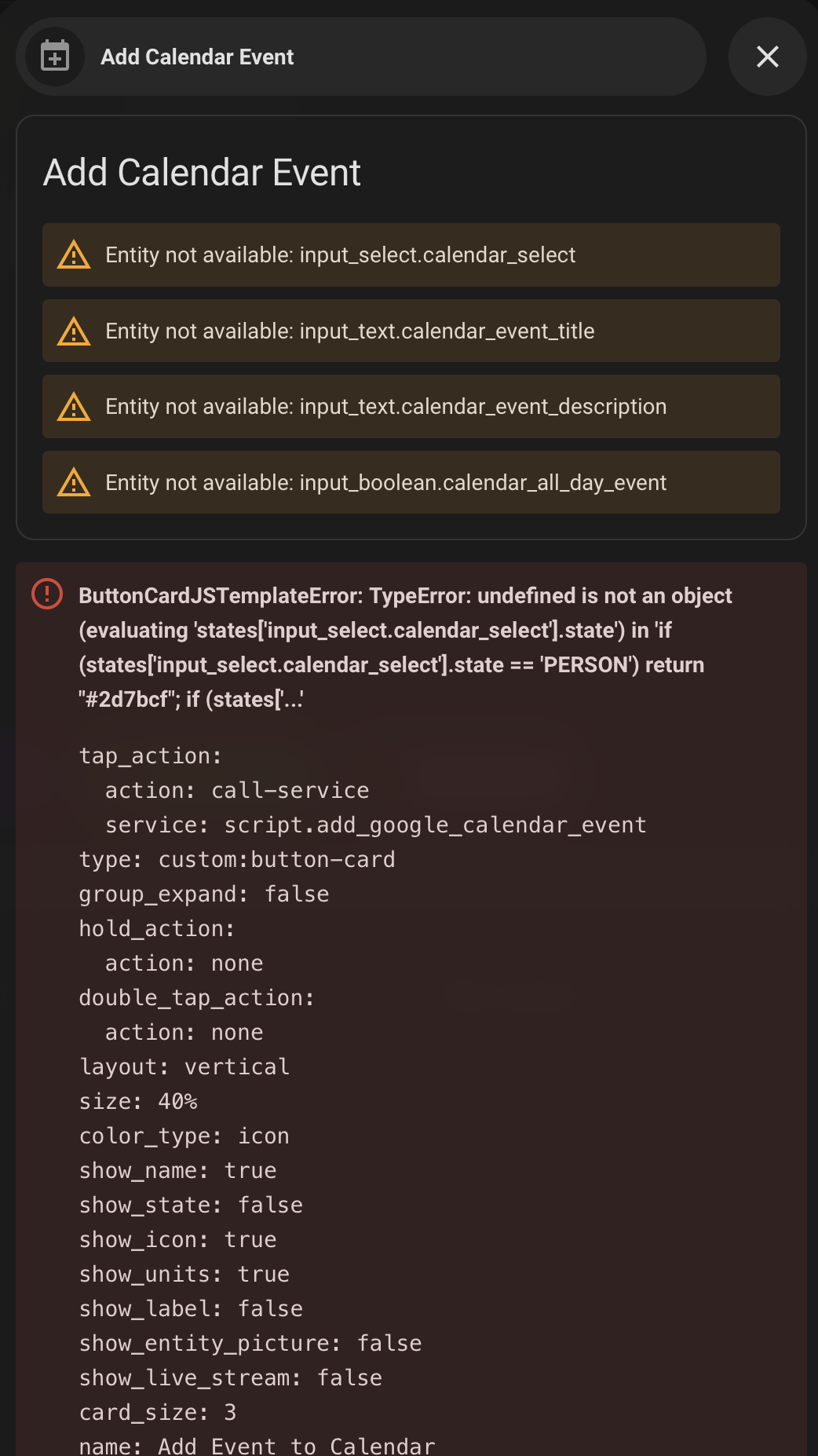Close the Add Calendar Event popup
Viewport: 818px width, 1456px height.
pyautogui.click(x=767, y=57)
